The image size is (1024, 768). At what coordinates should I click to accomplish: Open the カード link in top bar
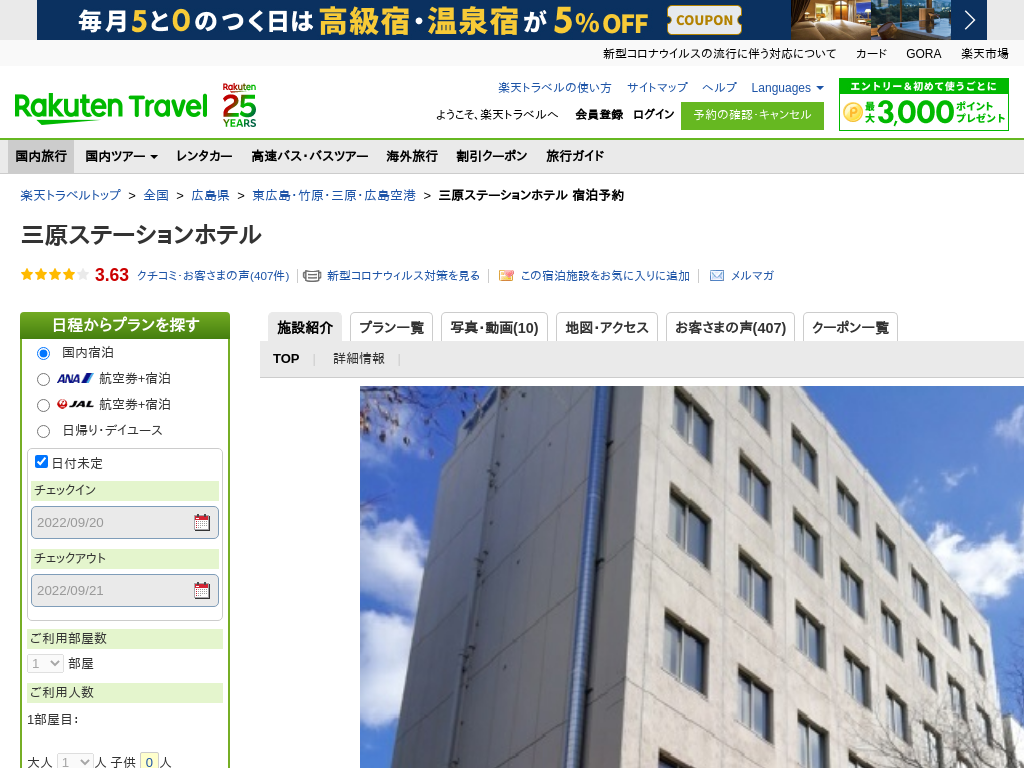[x=871, y=54]
